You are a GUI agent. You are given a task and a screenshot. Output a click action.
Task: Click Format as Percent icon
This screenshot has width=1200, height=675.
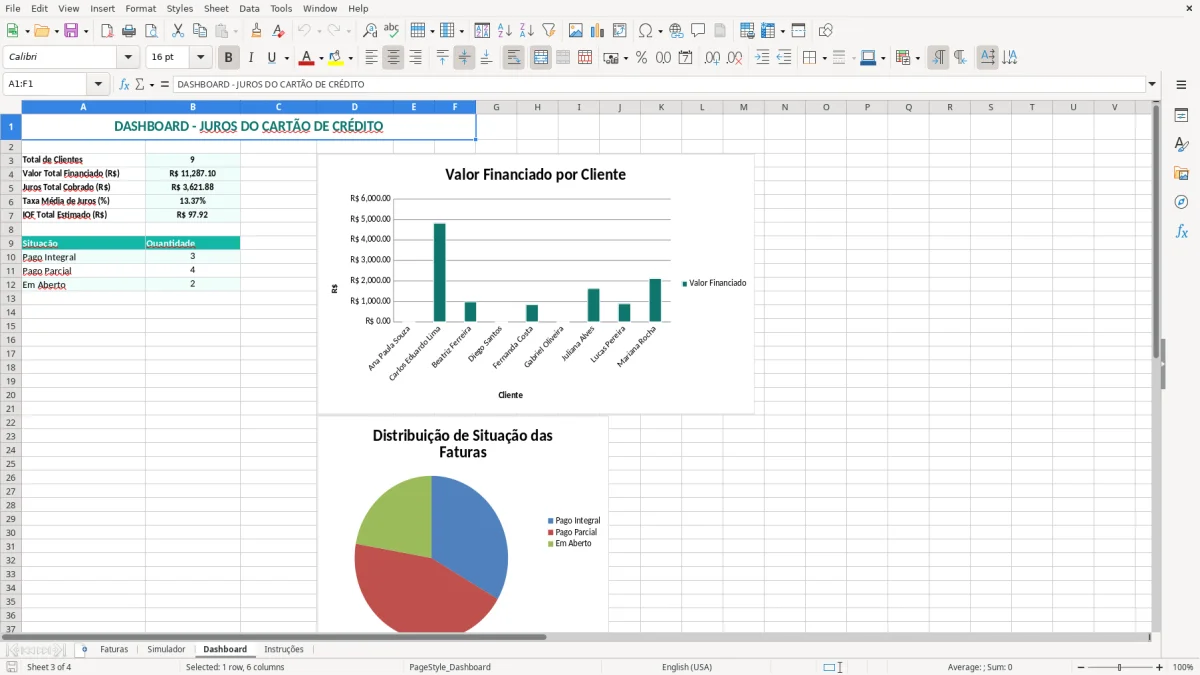(641, 58)
